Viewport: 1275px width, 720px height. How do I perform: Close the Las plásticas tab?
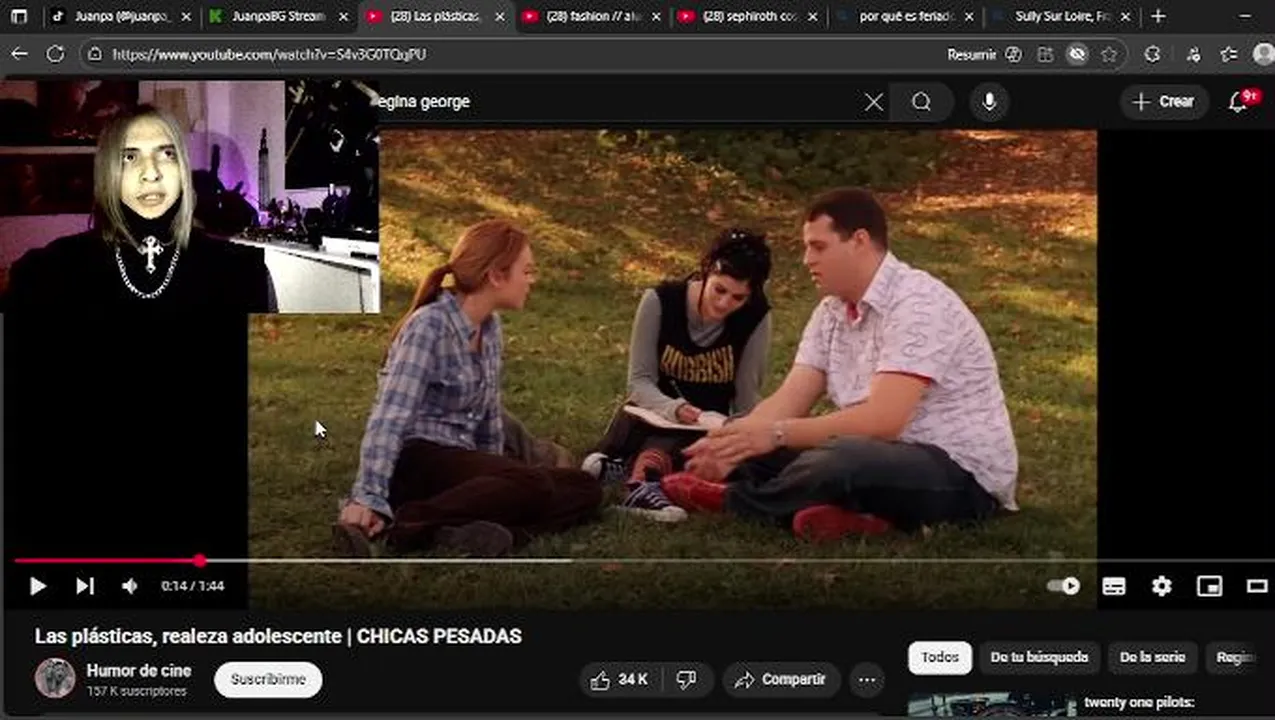(x=500, y=17)
